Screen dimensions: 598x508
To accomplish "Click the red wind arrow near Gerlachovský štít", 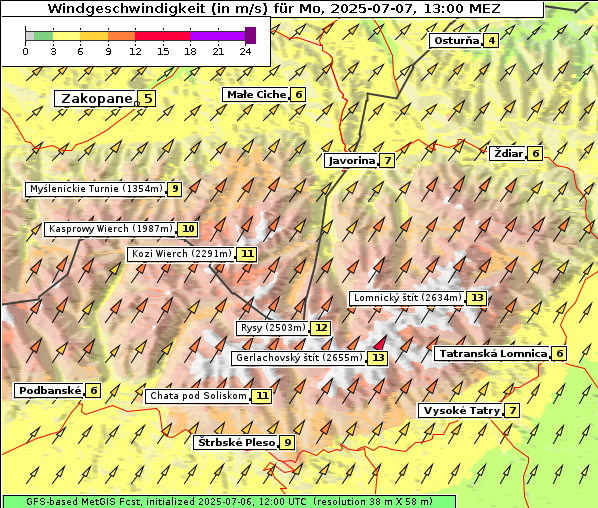I will point(380,343).
